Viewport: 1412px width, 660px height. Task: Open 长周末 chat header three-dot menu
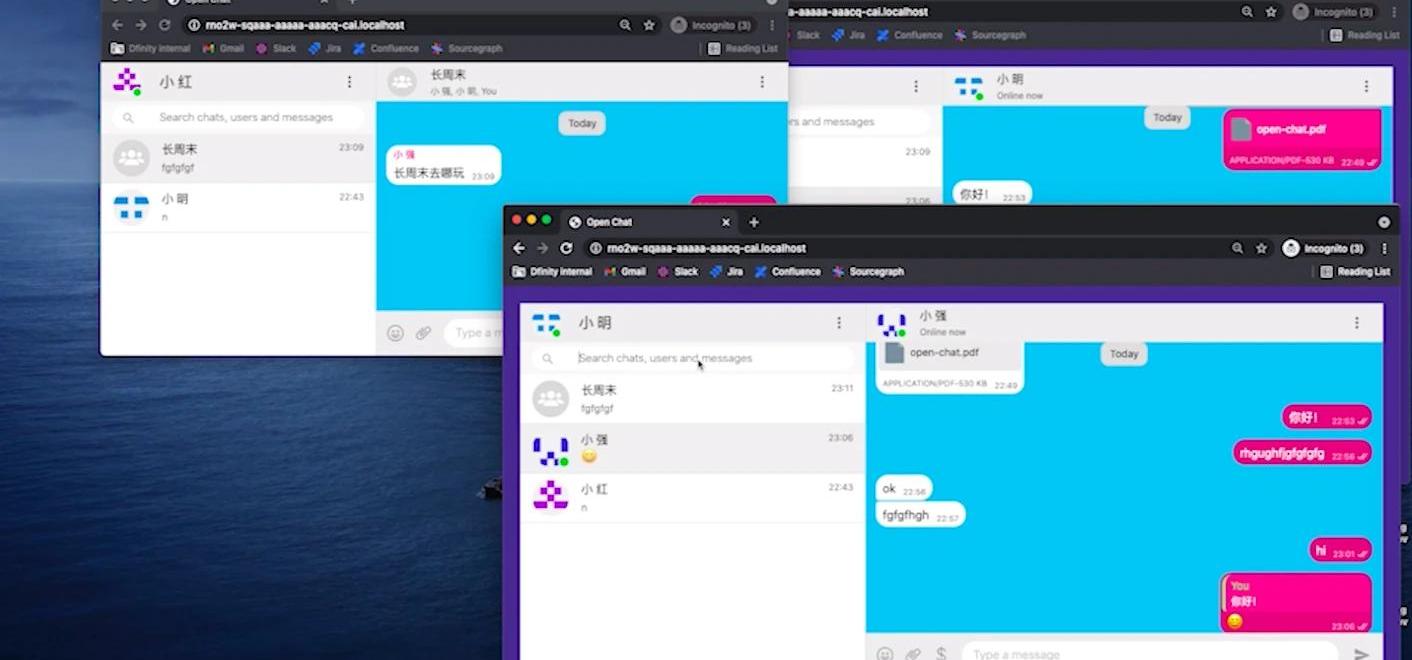[x=762, y=82]
